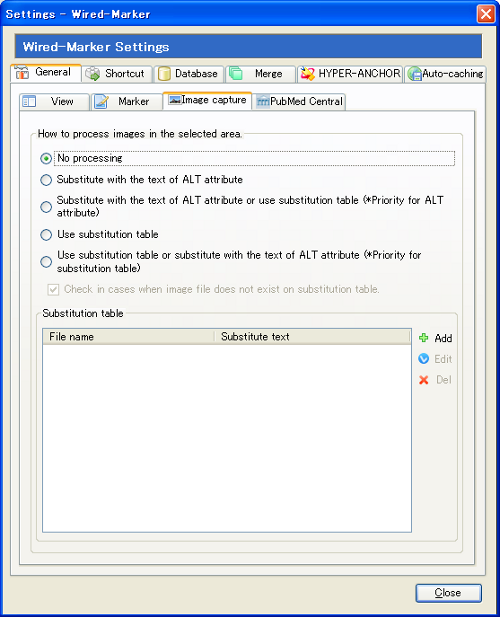
Task: Toggle Check in cases image file missing
Action: tap(53, 290)
